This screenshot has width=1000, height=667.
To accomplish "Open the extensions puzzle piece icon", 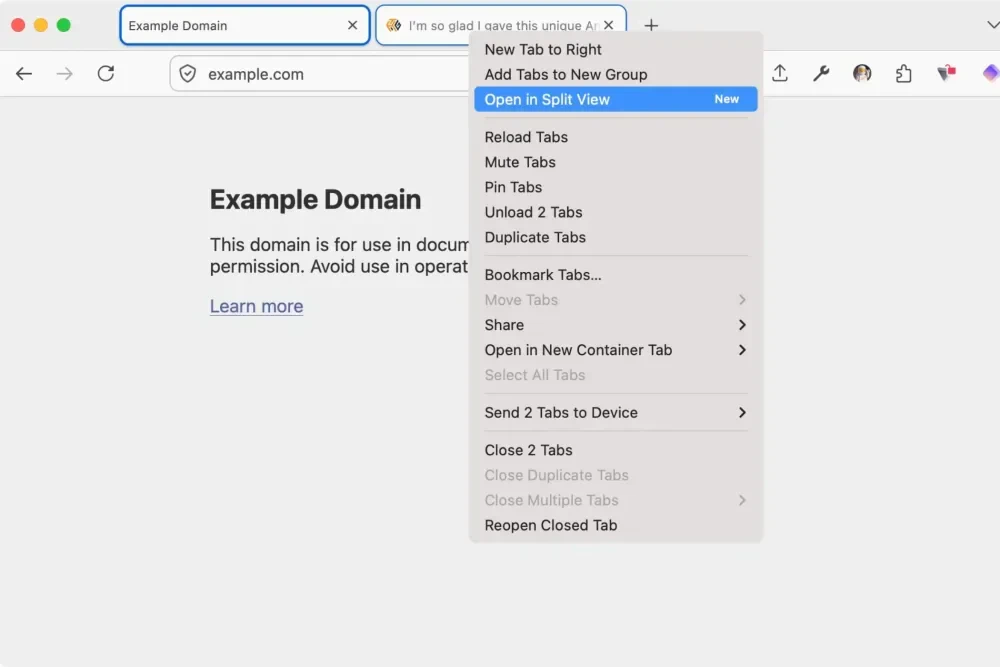I will (904, 74).
